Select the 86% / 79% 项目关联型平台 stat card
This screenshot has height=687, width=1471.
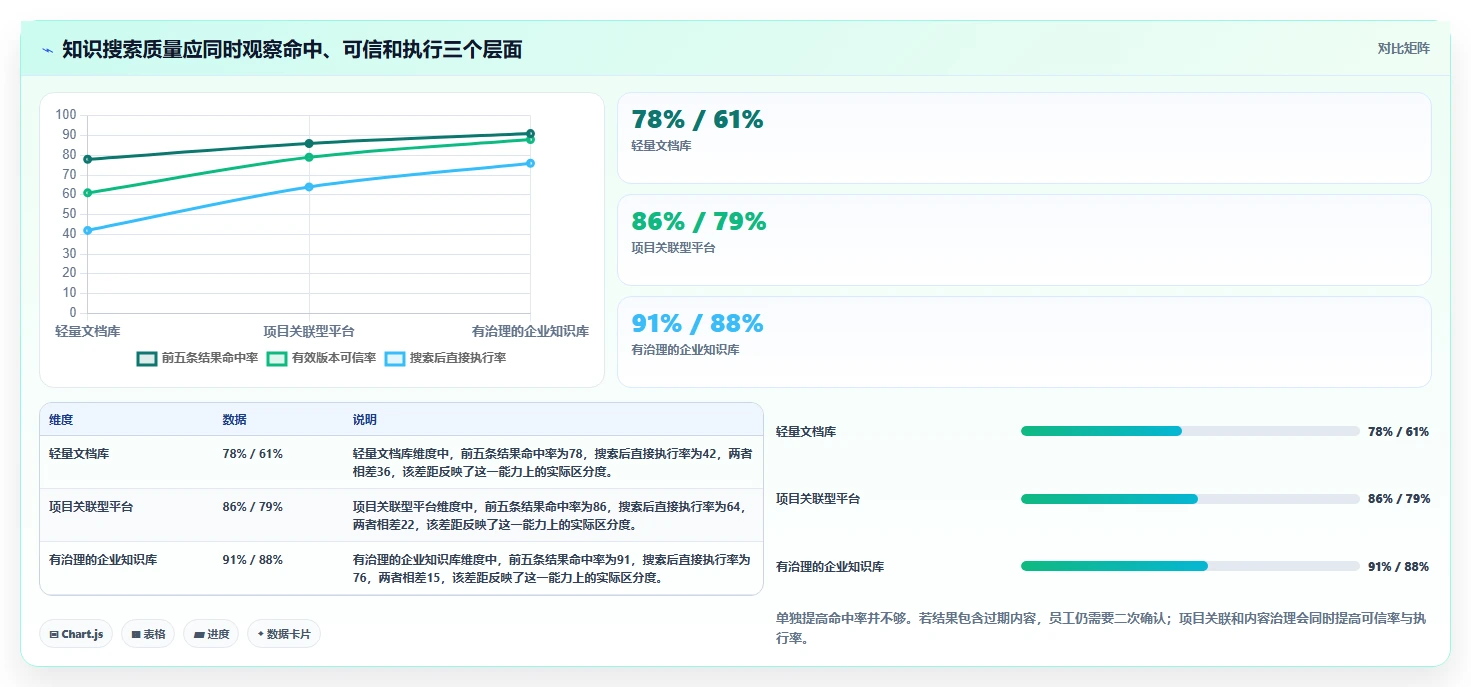point(1024,240)
